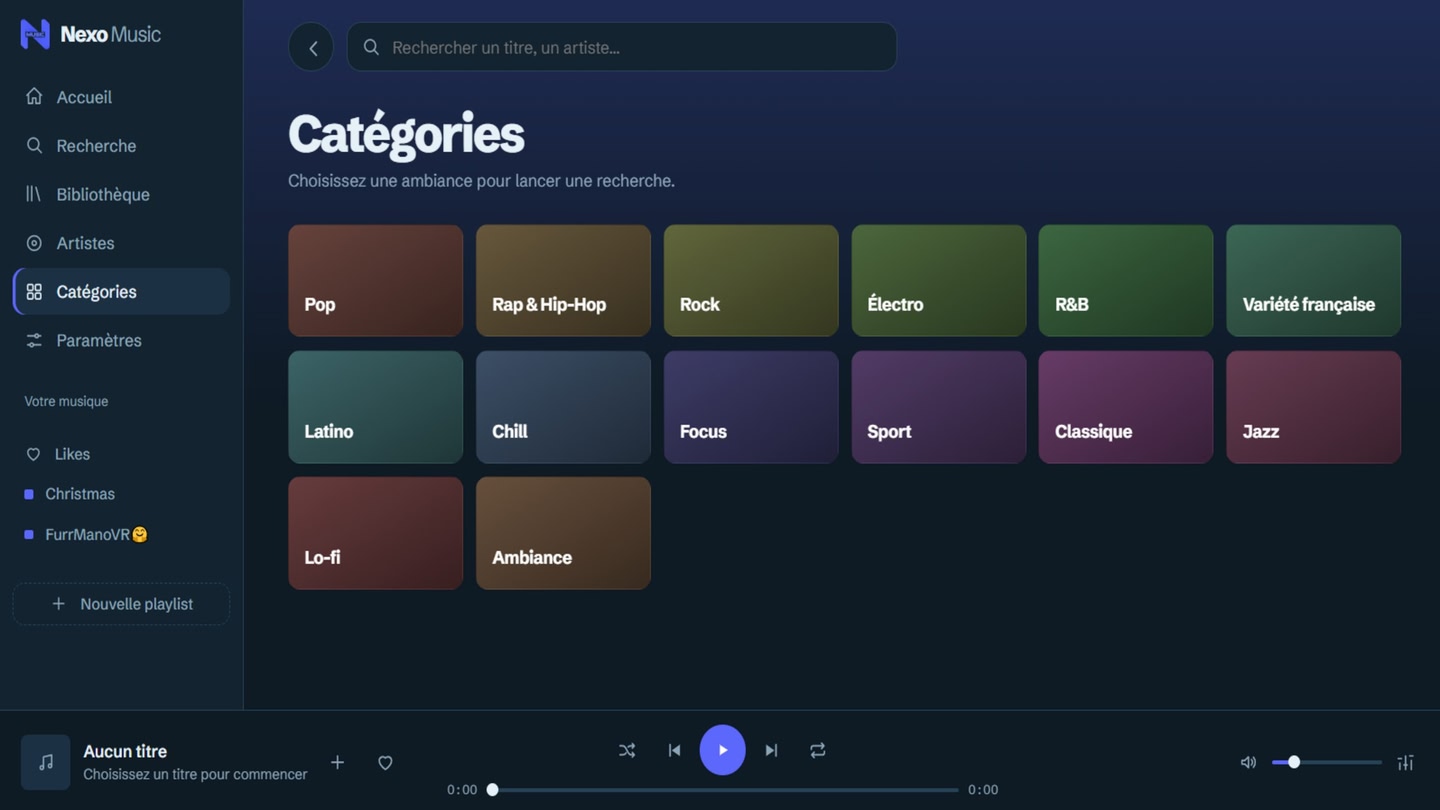Image resolution: width=1440 pixels, height=810 pixels.
Task: Open the FurrManoVR playlist
Action: 121,534
